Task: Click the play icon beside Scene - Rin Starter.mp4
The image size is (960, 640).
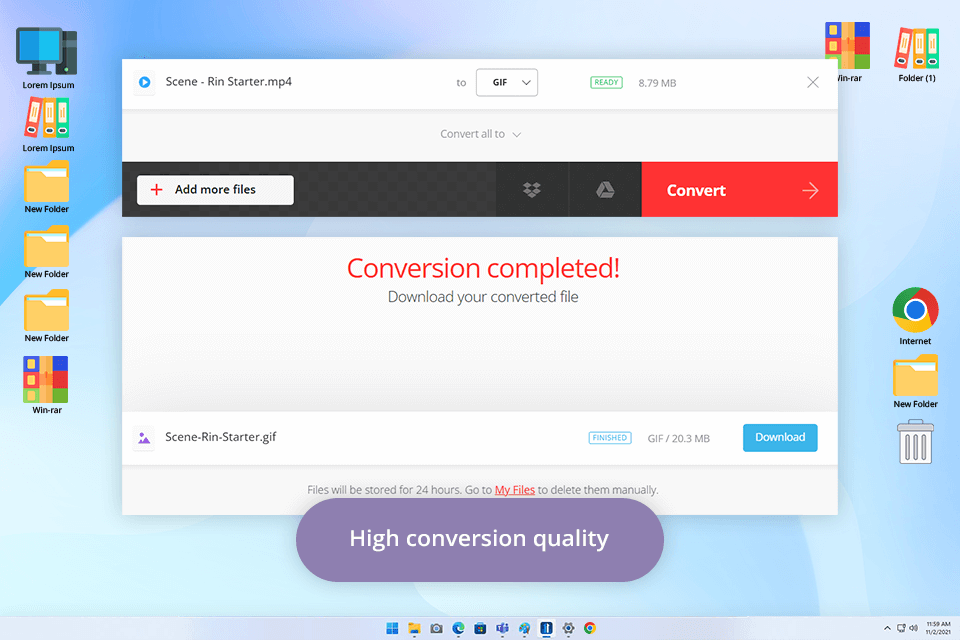Action: tap(144, 82)
